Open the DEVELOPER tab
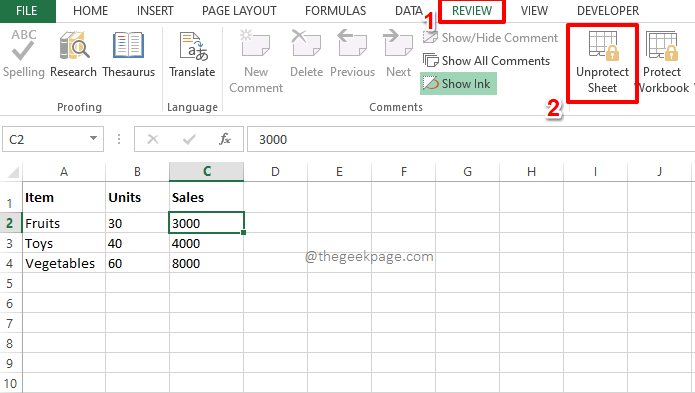The image size is (695, 393). (x=608, y=11)
